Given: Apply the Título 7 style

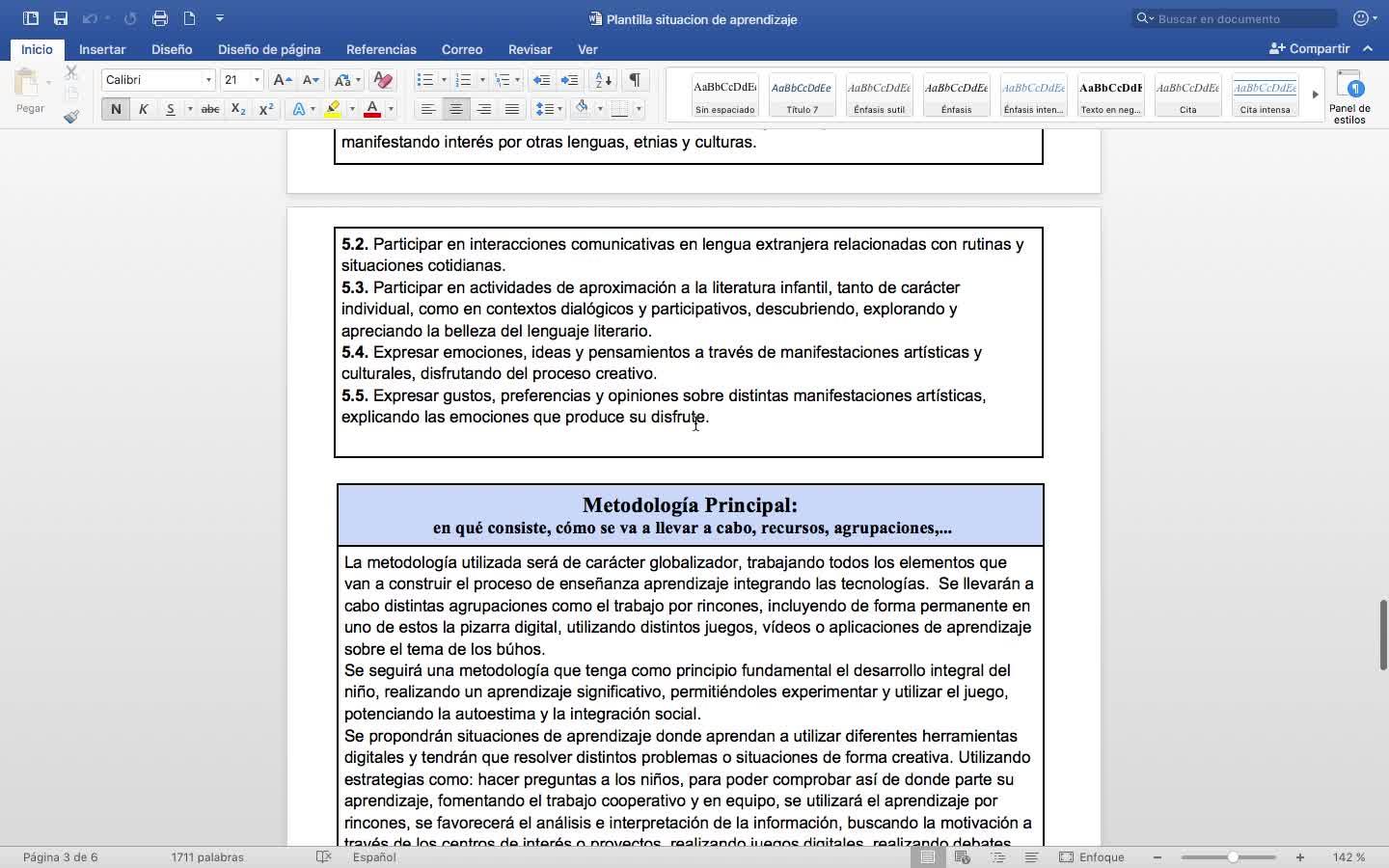Looking at the screenshot, I should click(x=802, y=95).
